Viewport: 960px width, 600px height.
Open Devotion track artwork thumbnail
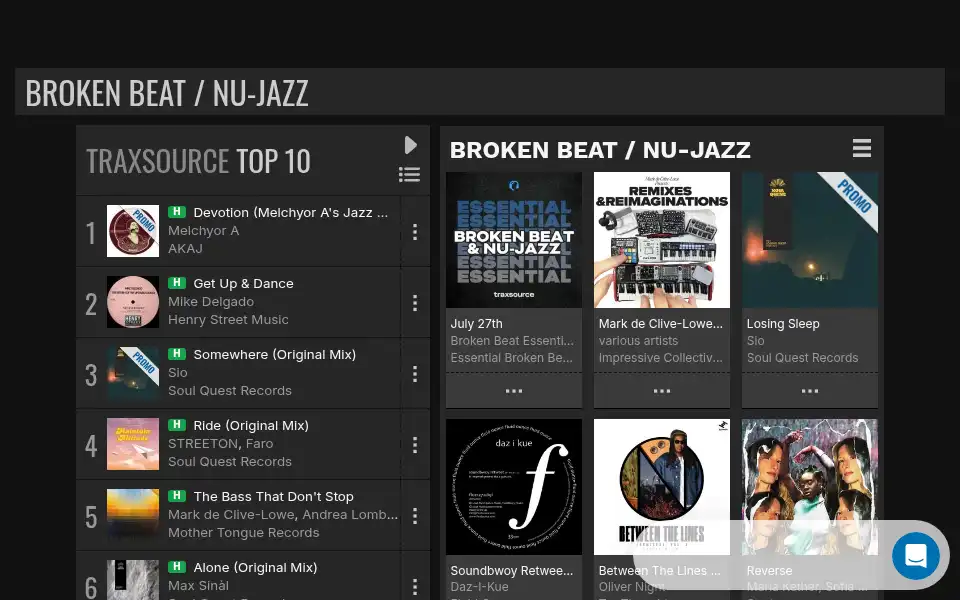(x=133, y=231)
